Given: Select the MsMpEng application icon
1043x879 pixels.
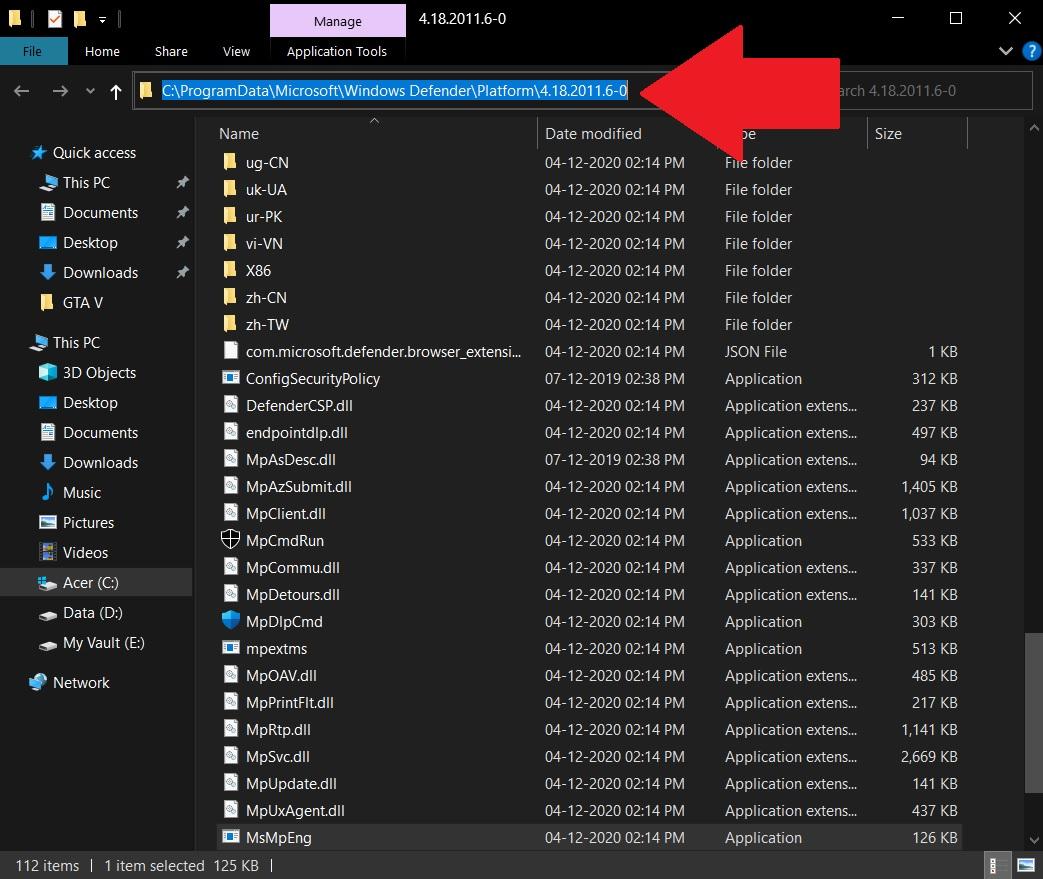Looking at the screenshot, I should point(230,836).
